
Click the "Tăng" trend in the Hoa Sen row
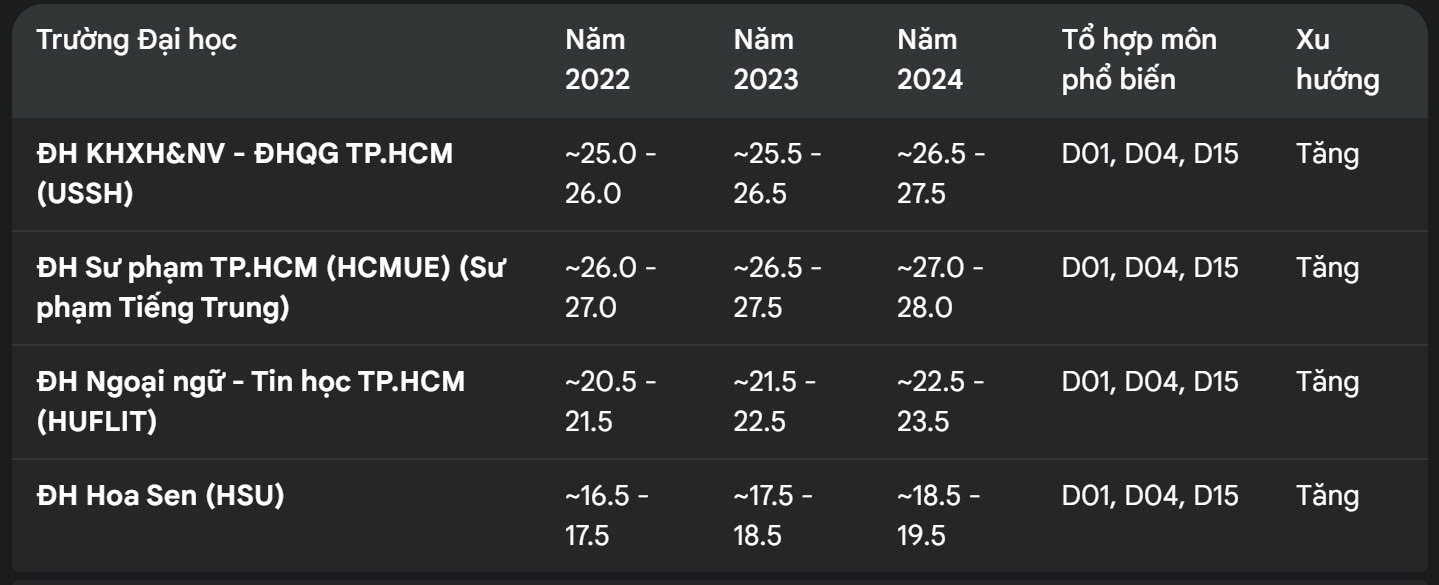[x=1328, y=496]
